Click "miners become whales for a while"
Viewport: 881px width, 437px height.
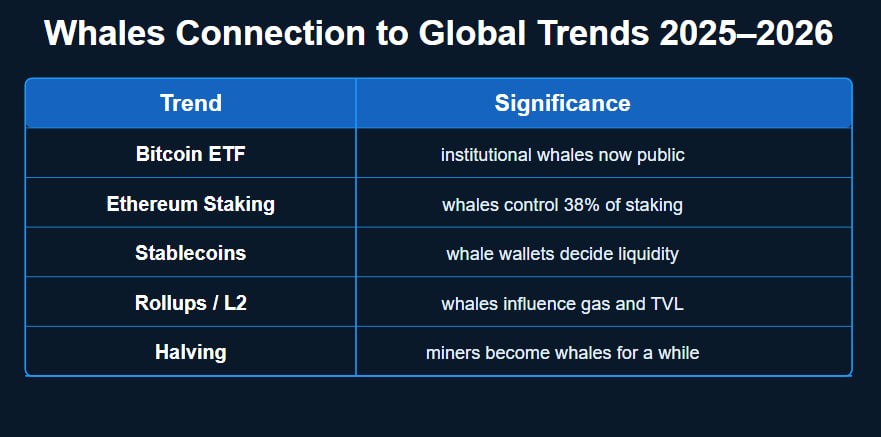562,353
